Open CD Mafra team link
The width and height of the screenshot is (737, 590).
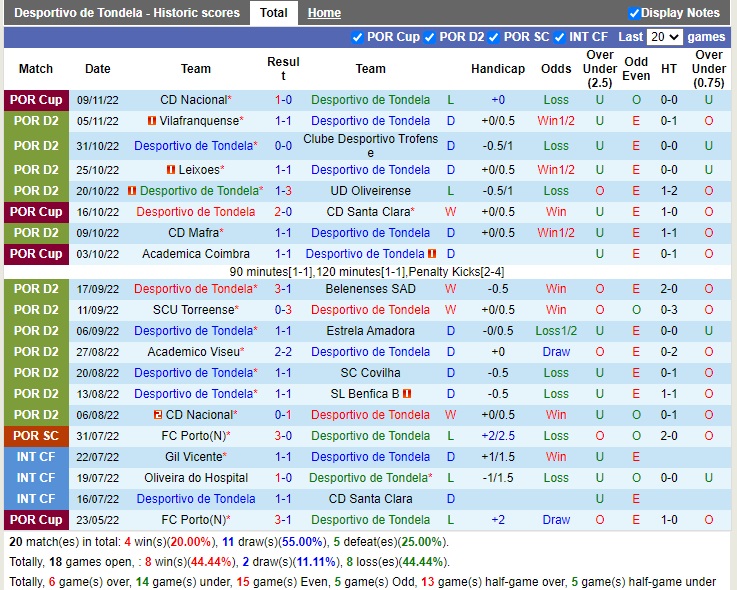click(194, 233)
